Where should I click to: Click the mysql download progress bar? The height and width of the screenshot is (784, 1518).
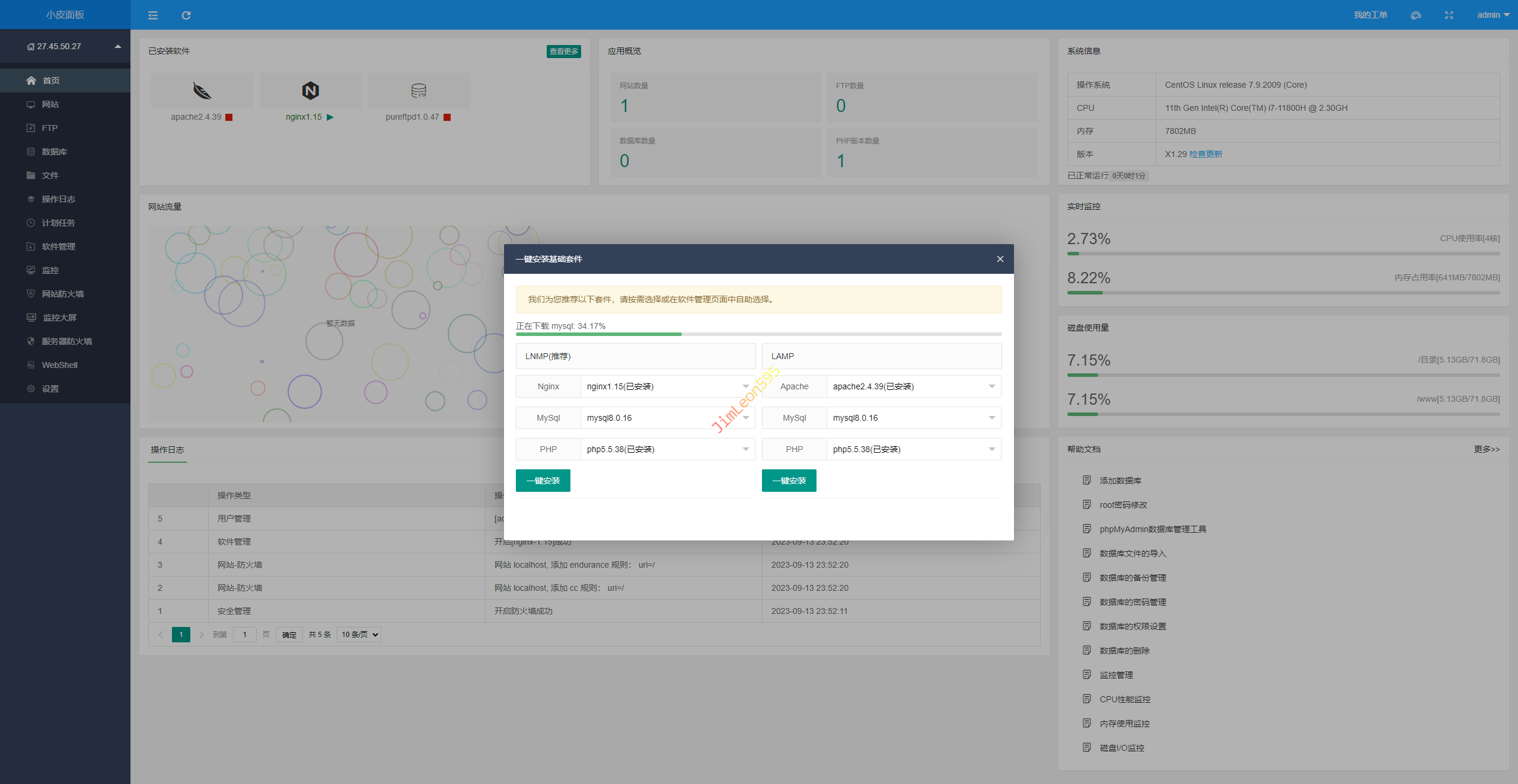coord(758,334)
